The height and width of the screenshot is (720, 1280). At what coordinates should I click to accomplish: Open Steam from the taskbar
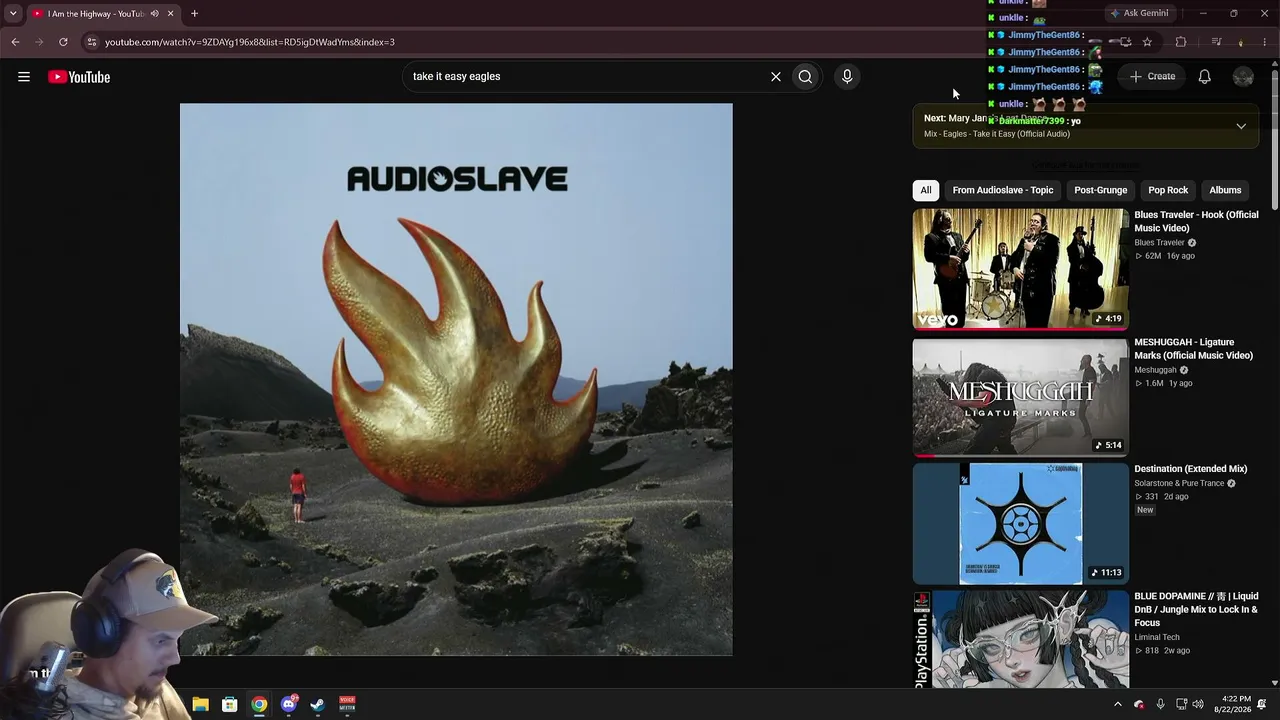318,704
